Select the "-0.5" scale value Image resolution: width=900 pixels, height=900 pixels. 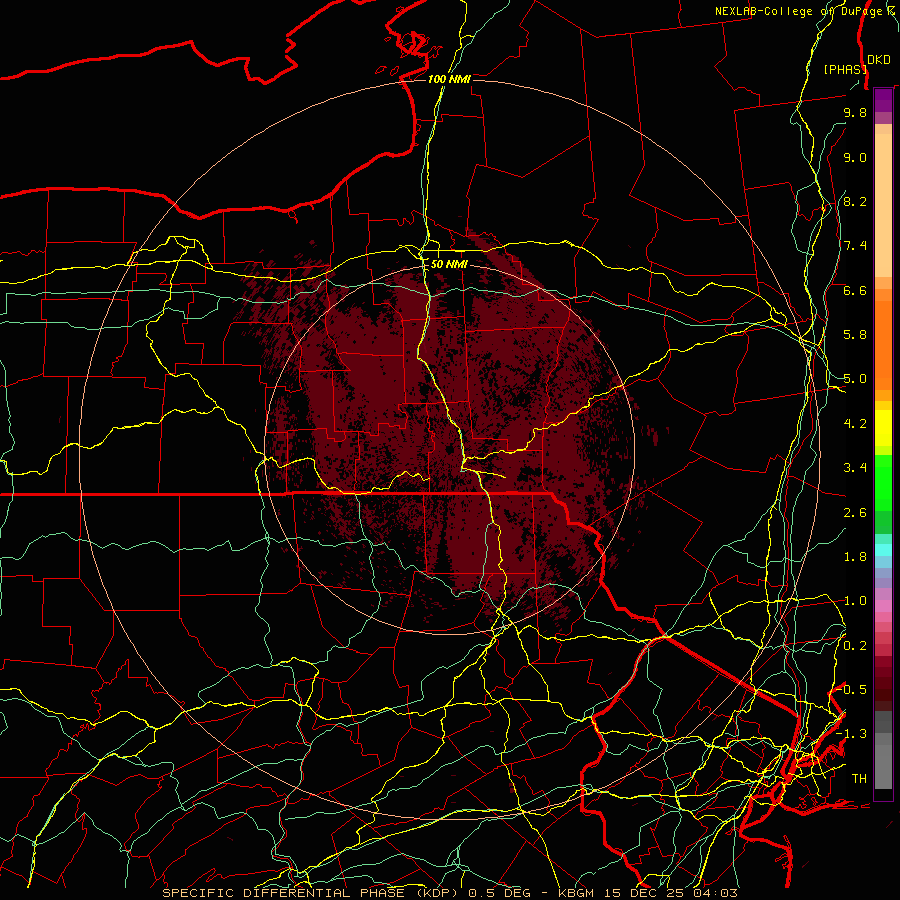click(x=851, y=690)
